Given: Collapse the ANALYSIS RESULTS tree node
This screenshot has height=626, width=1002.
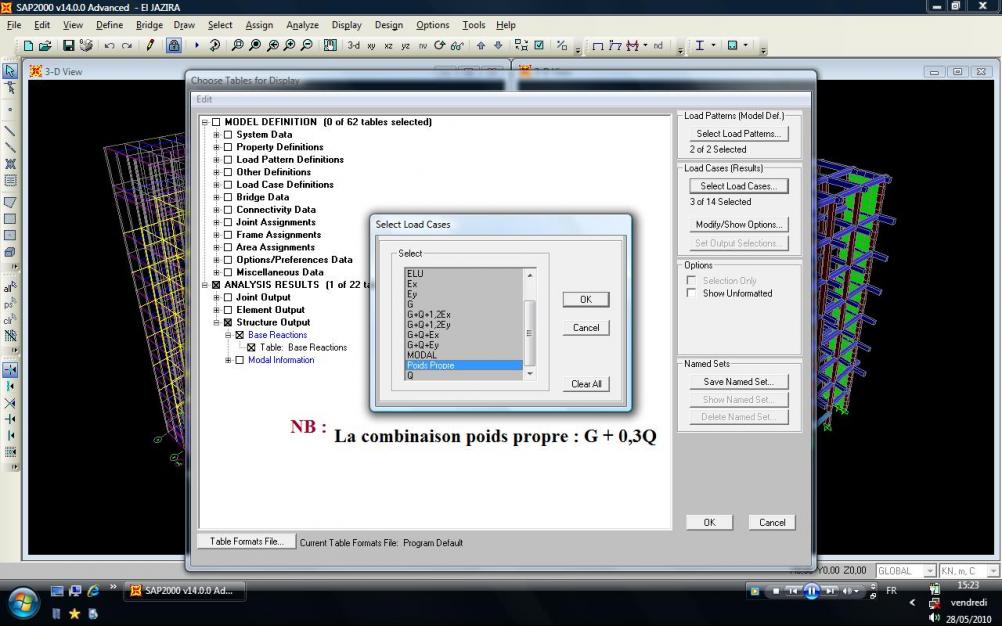Looking at the screenshot, I should pos(204,285).
